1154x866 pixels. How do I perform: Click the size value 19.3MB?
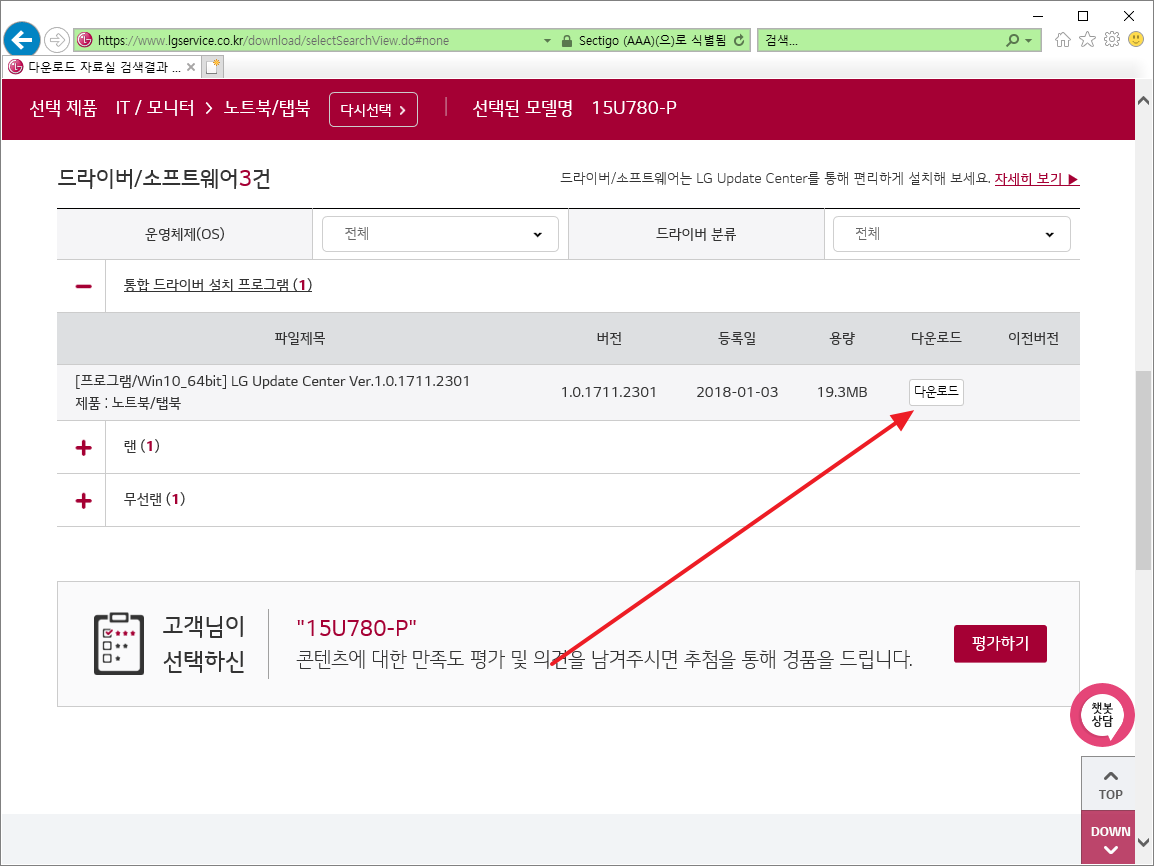842,392
